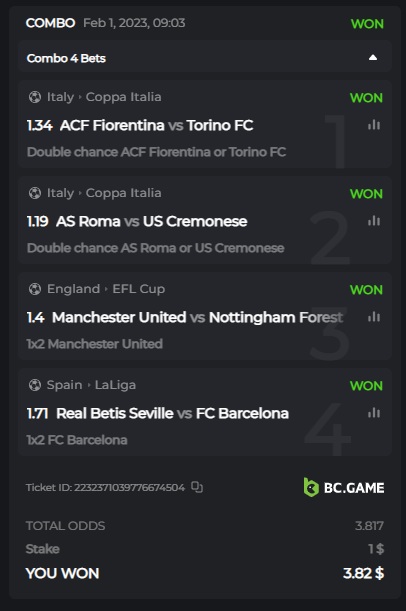Image resolution: width=406 pixels, height=611 pixels.
Task: Click the BC.GAME logo
Action: coord(344,487)
